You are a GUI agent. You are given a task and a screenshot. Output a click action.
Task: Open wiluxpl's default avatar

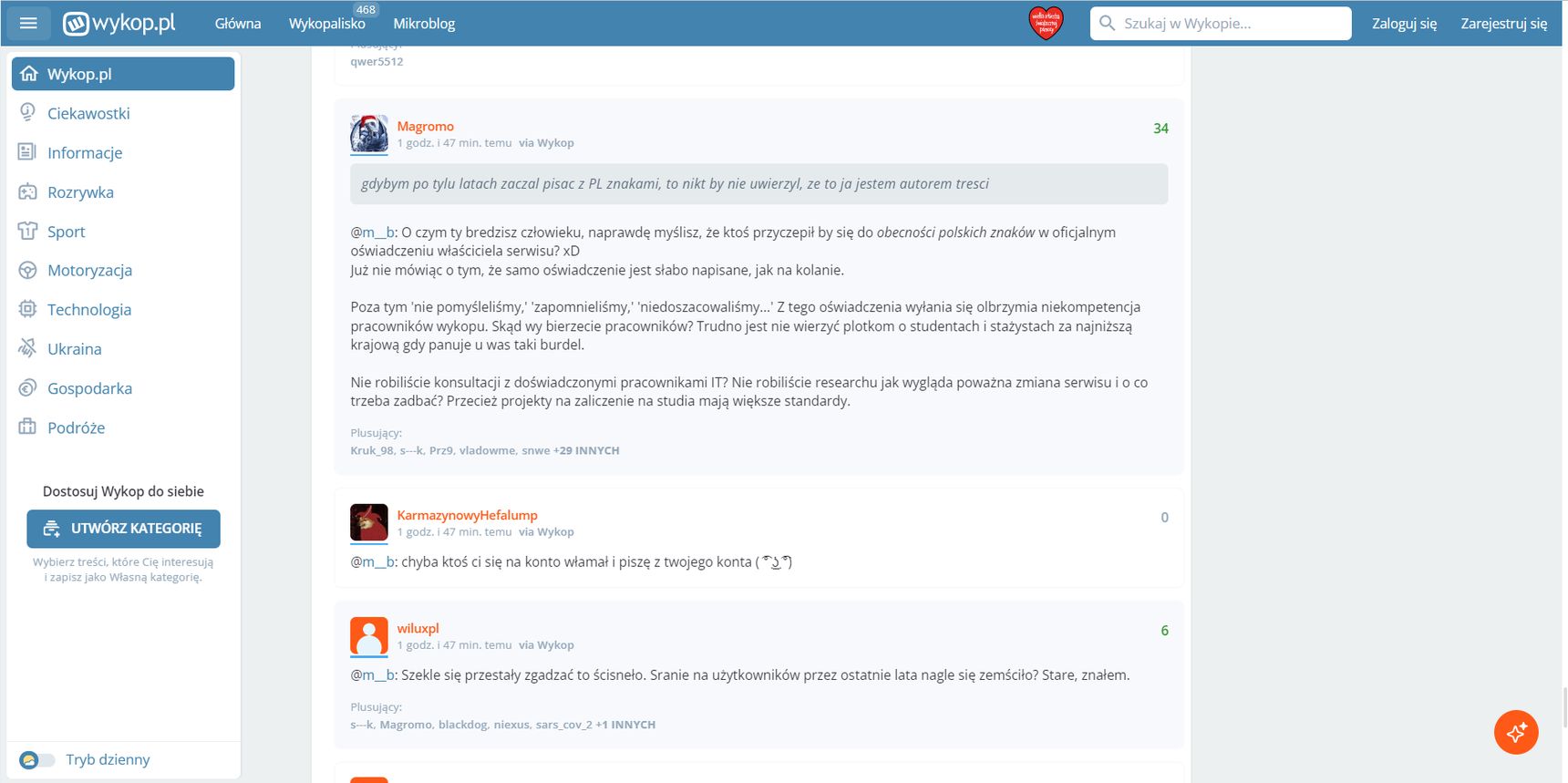pos(369,636)
